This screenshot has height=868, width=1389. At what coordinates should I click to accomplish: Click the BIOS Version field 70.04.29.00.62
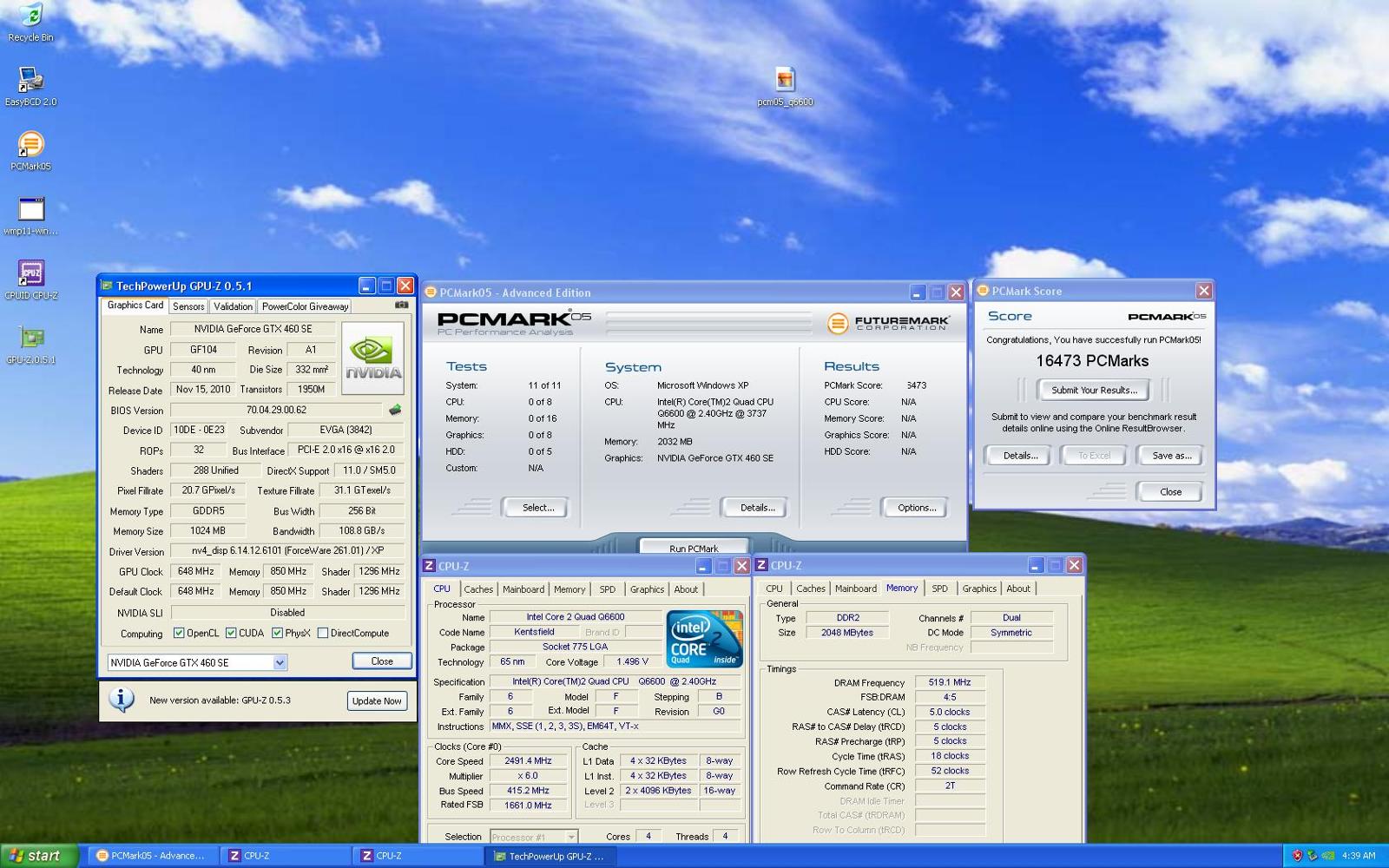pos(276,410)
